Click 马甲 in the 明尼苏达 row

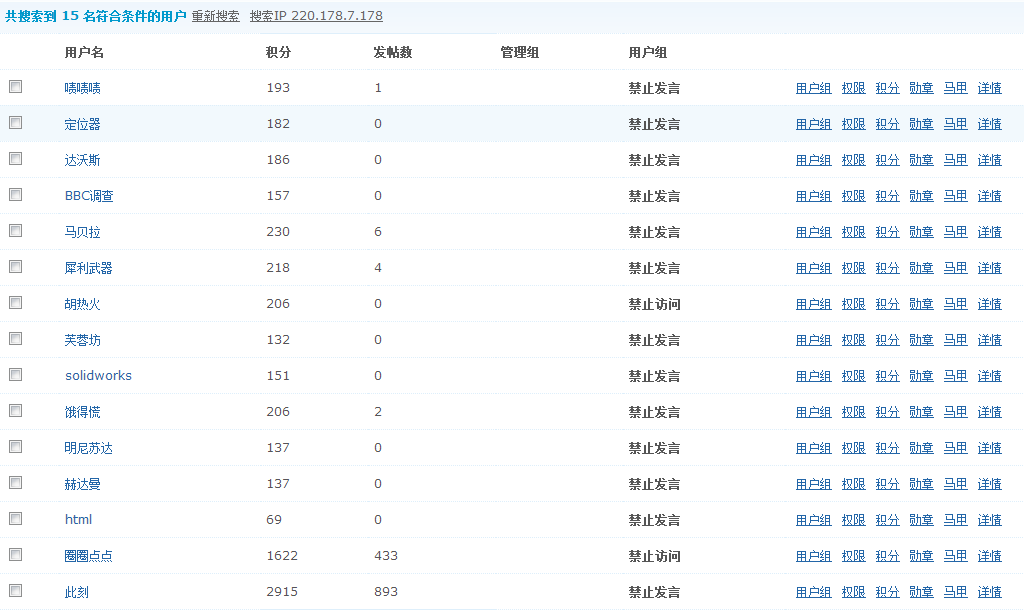pyautogui.click(x=955, y=448)
